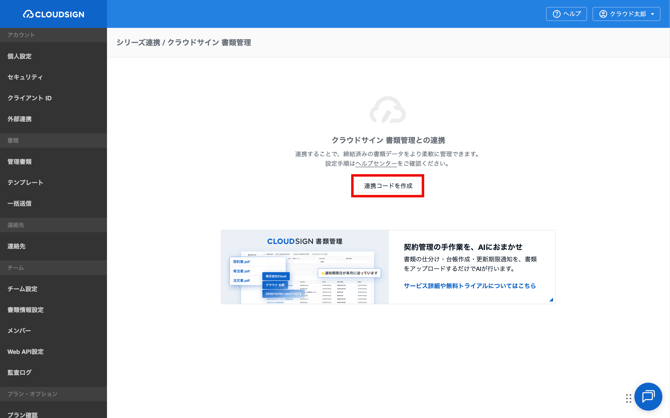670x418 pixels.
Task: Click the CLOUDSIGN logo
Action: 53,14
